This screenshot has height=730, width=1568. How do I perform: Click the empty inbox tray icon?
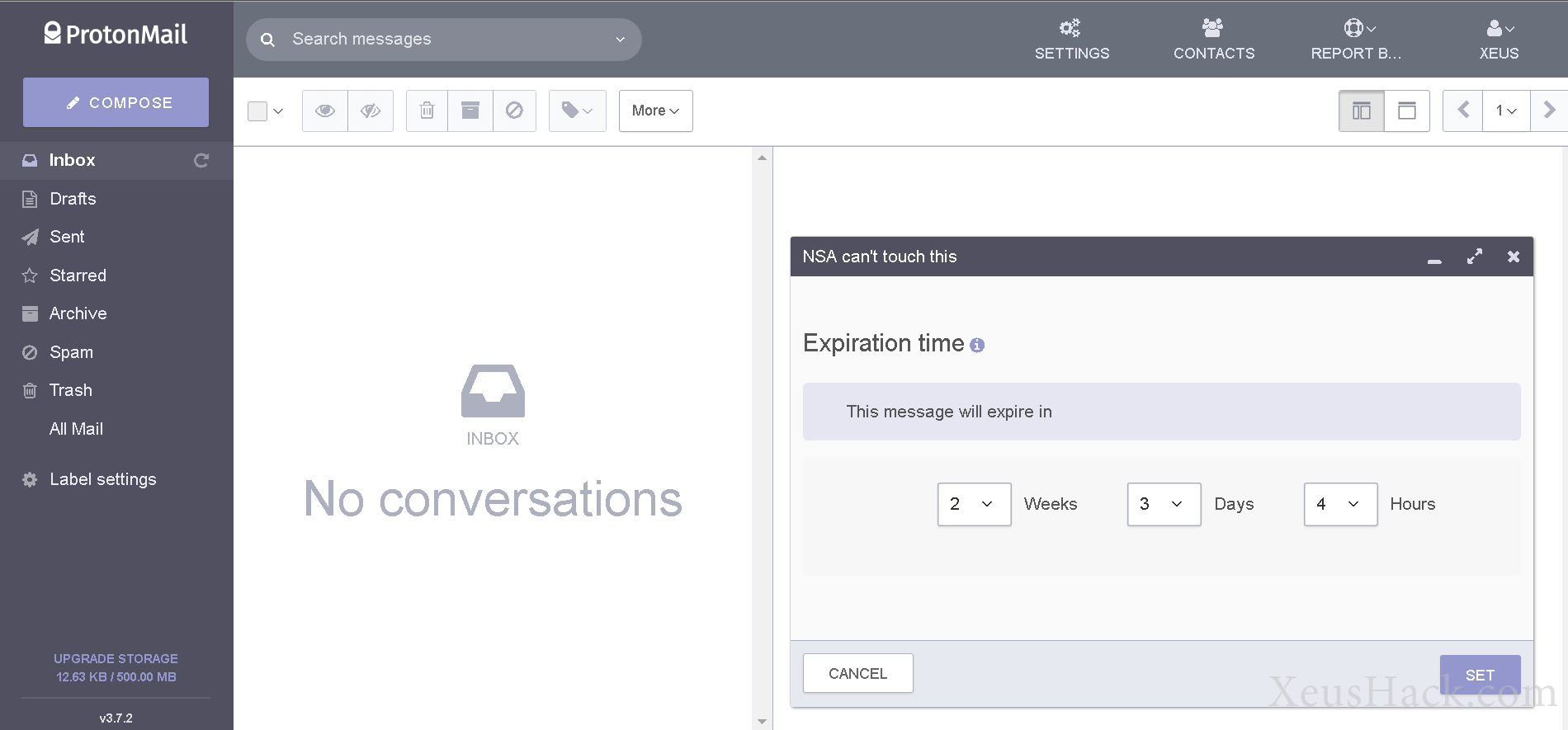[x=493, y=390]
